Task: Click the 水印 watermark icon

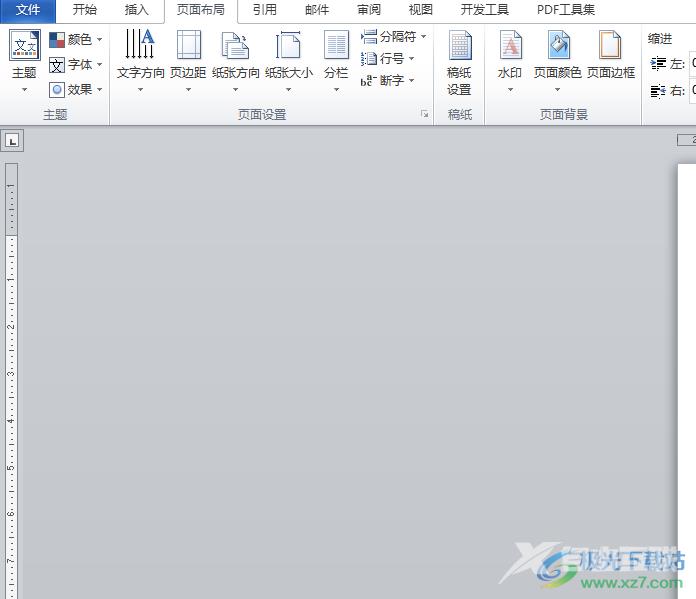Action: coord(510,44)
